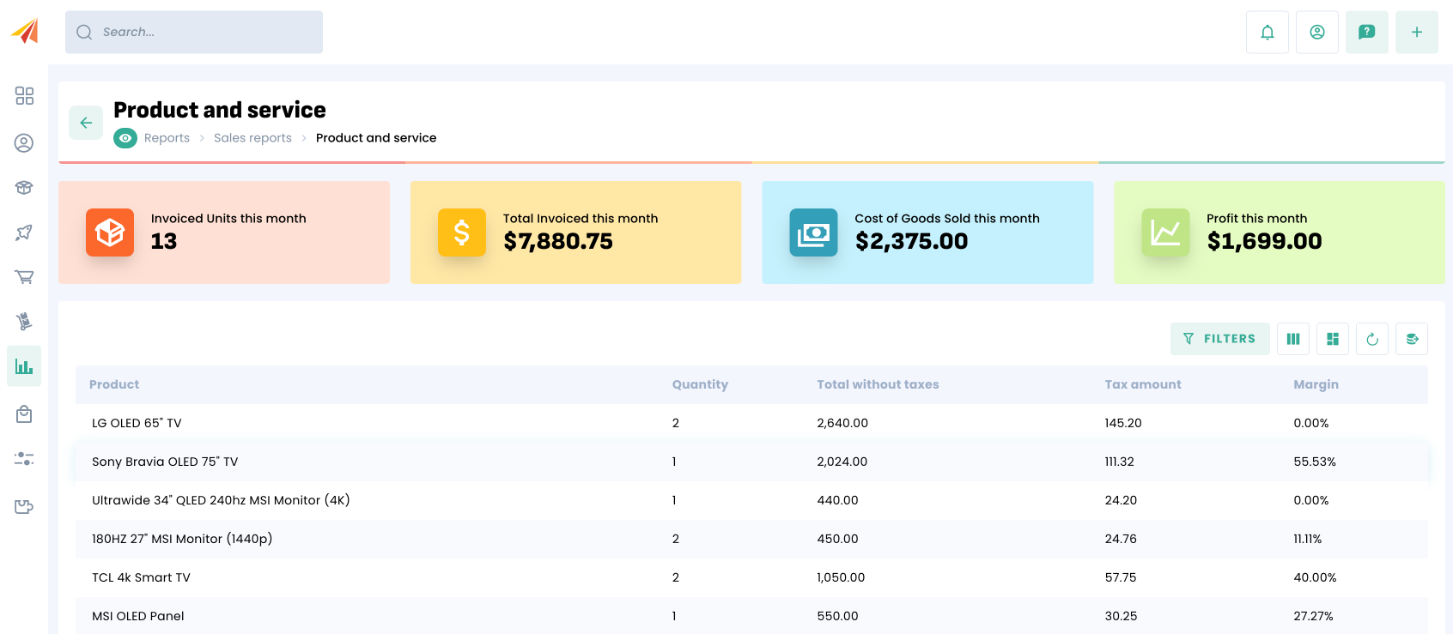Screen dimensions: 1453x634
Task: Select the 180HZ 27" MSI Monitor row
Action: point(752,539)
